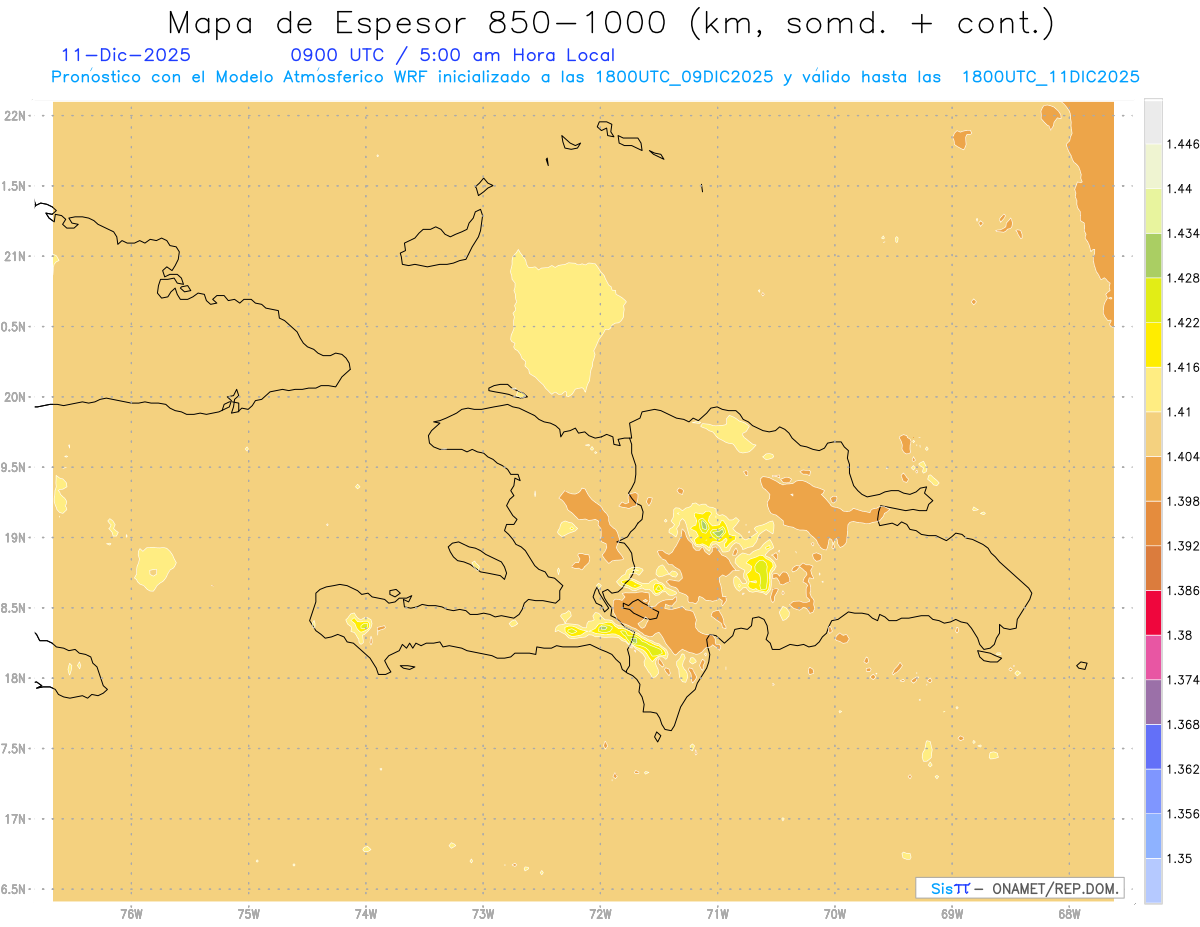Click the 1.35 legend value label

pos(1178,858)
